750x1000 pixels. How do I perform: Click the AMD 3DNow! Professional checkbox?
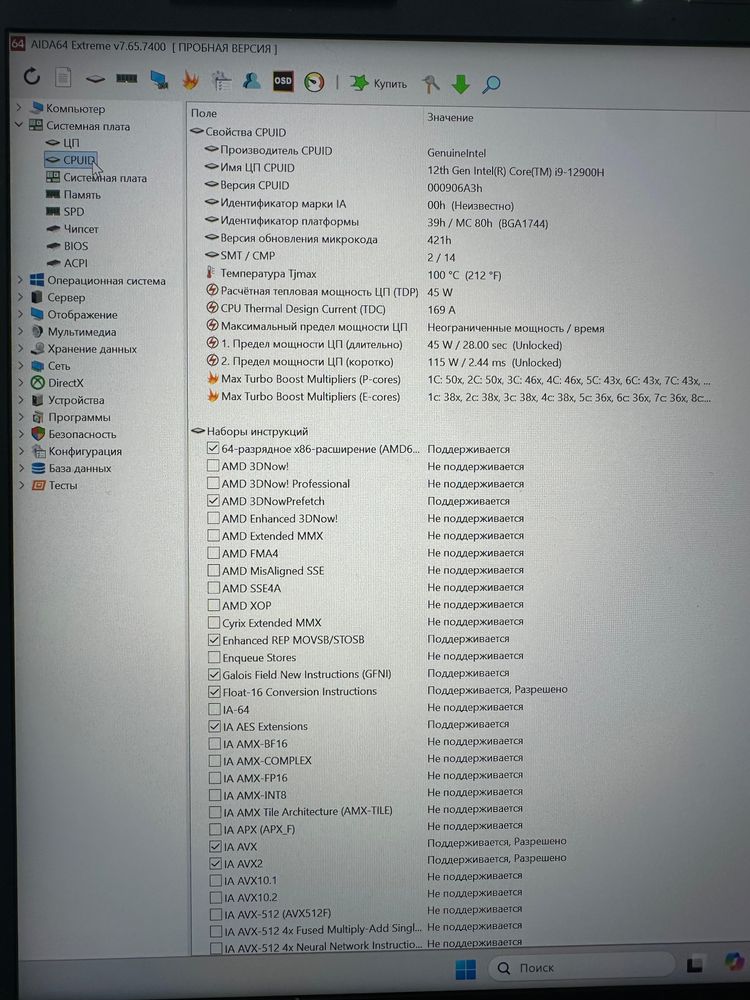point(213,483)
